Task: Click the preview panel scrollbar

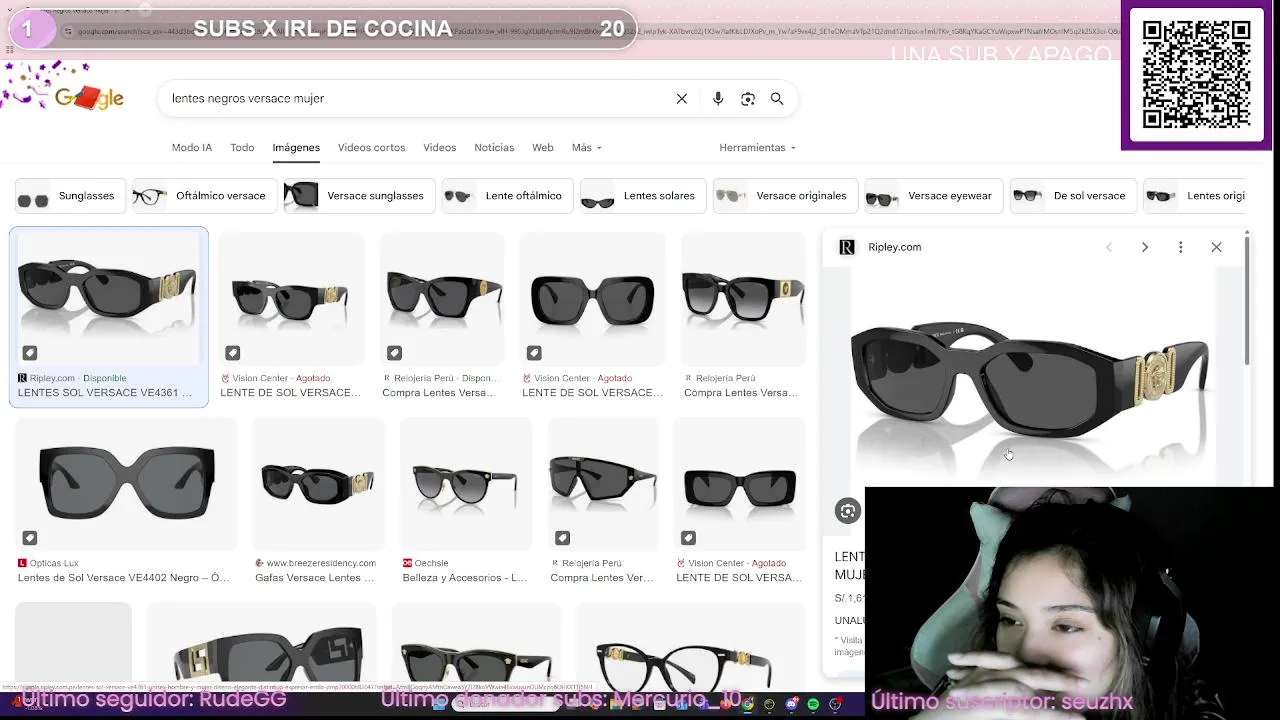Action: point(1247,300)
